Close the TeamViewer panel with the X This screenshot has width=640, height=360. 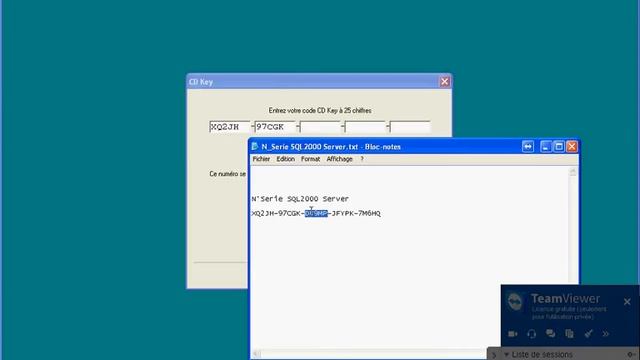[627, 302]
